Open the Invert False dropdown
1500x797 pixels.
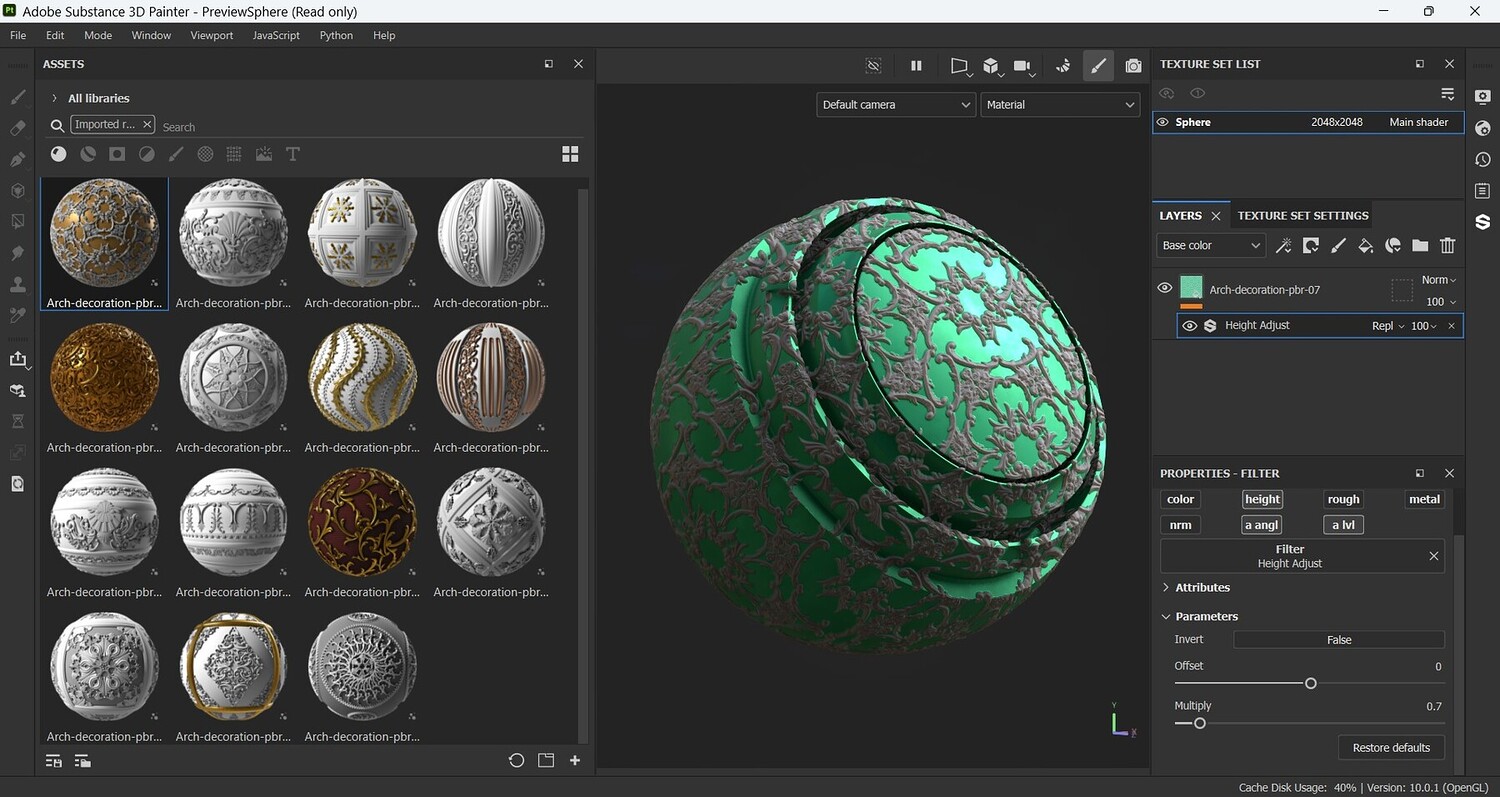click(x=1339, y=640)
